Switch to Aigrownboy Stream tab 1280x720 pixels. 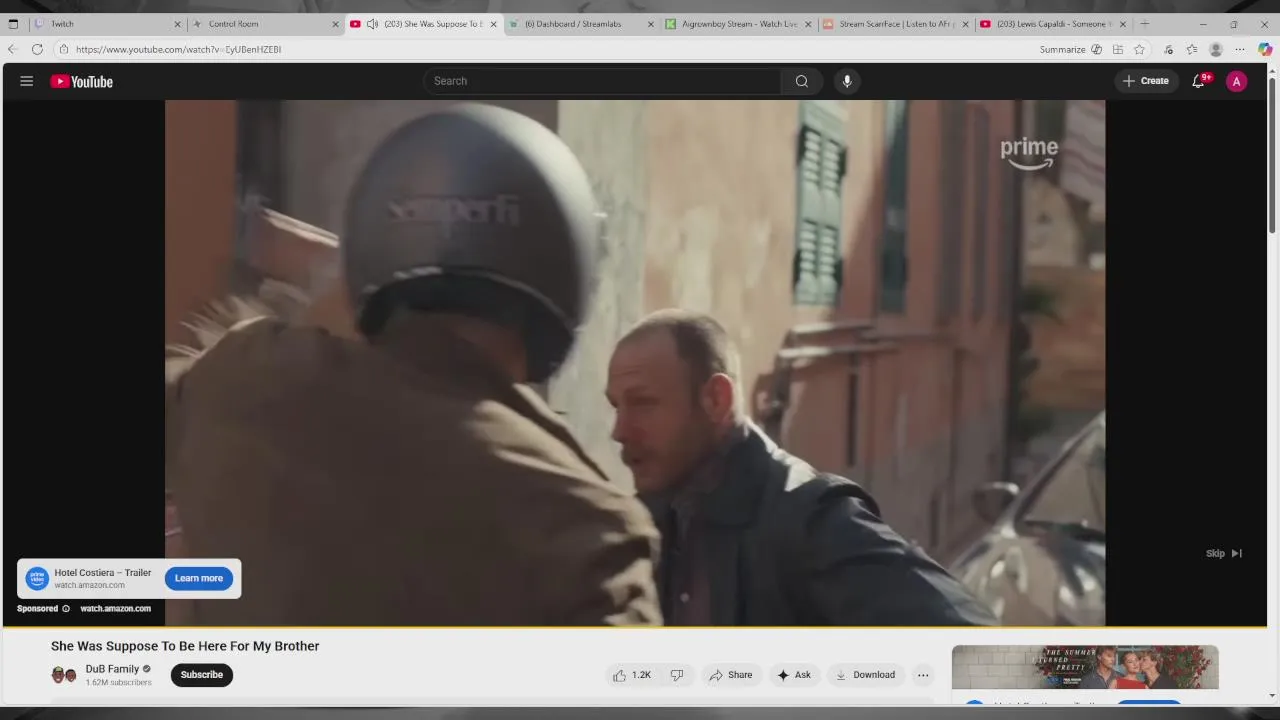click(738, 24)
